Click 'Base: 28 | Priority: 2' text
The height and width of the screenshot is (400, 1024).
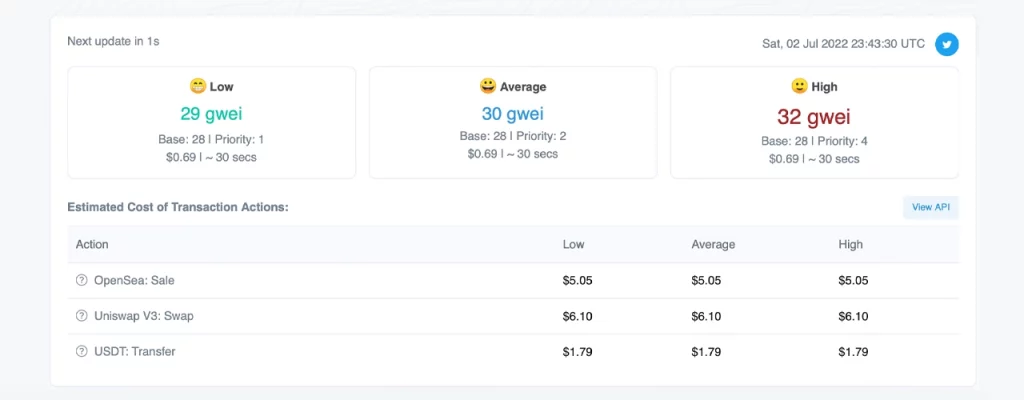(513, 136)
